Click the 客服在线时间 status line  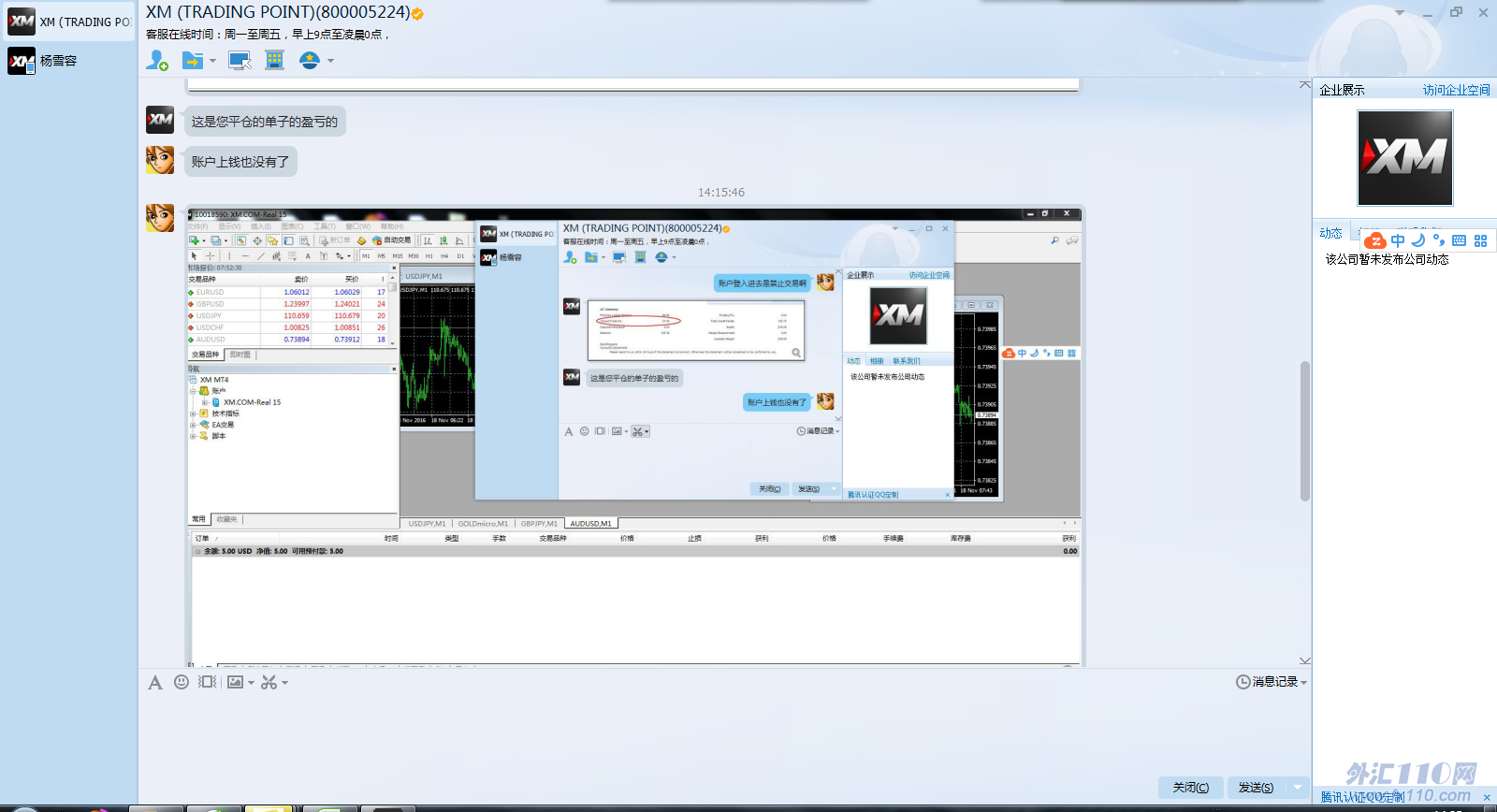tap(268, 35)
